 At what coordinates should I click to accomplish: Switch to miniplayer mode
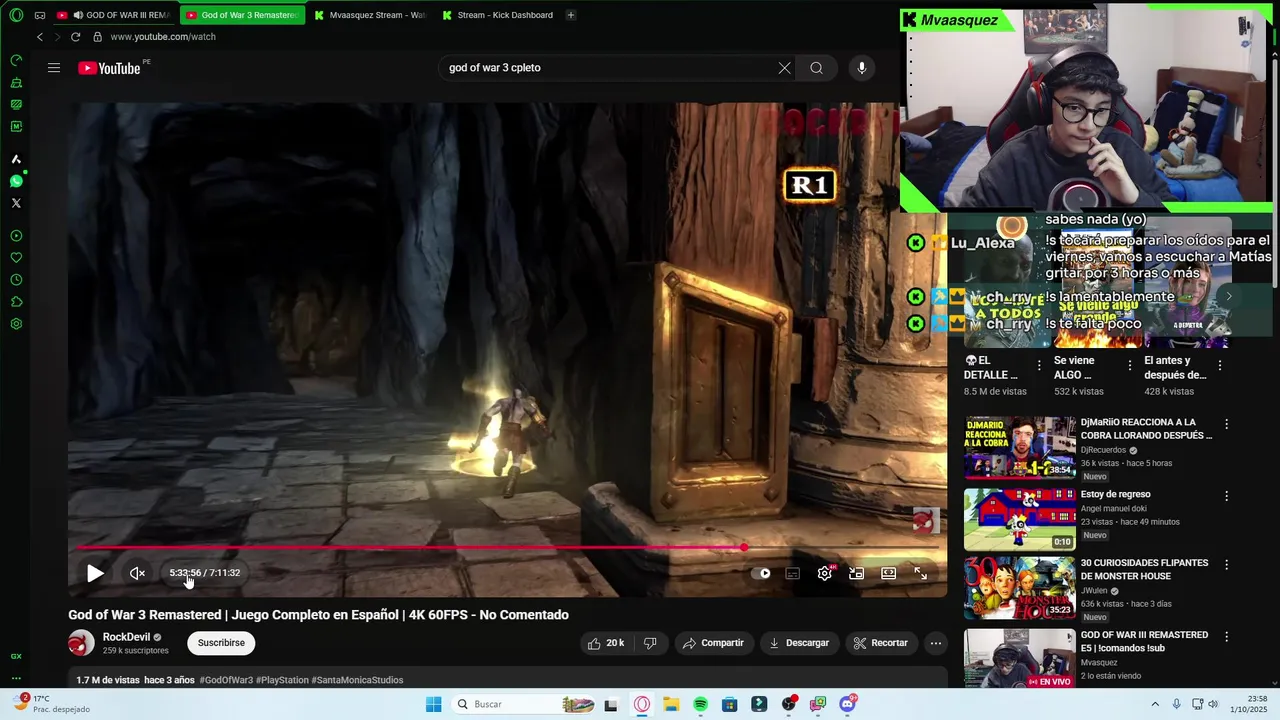(x=856, y=573)
